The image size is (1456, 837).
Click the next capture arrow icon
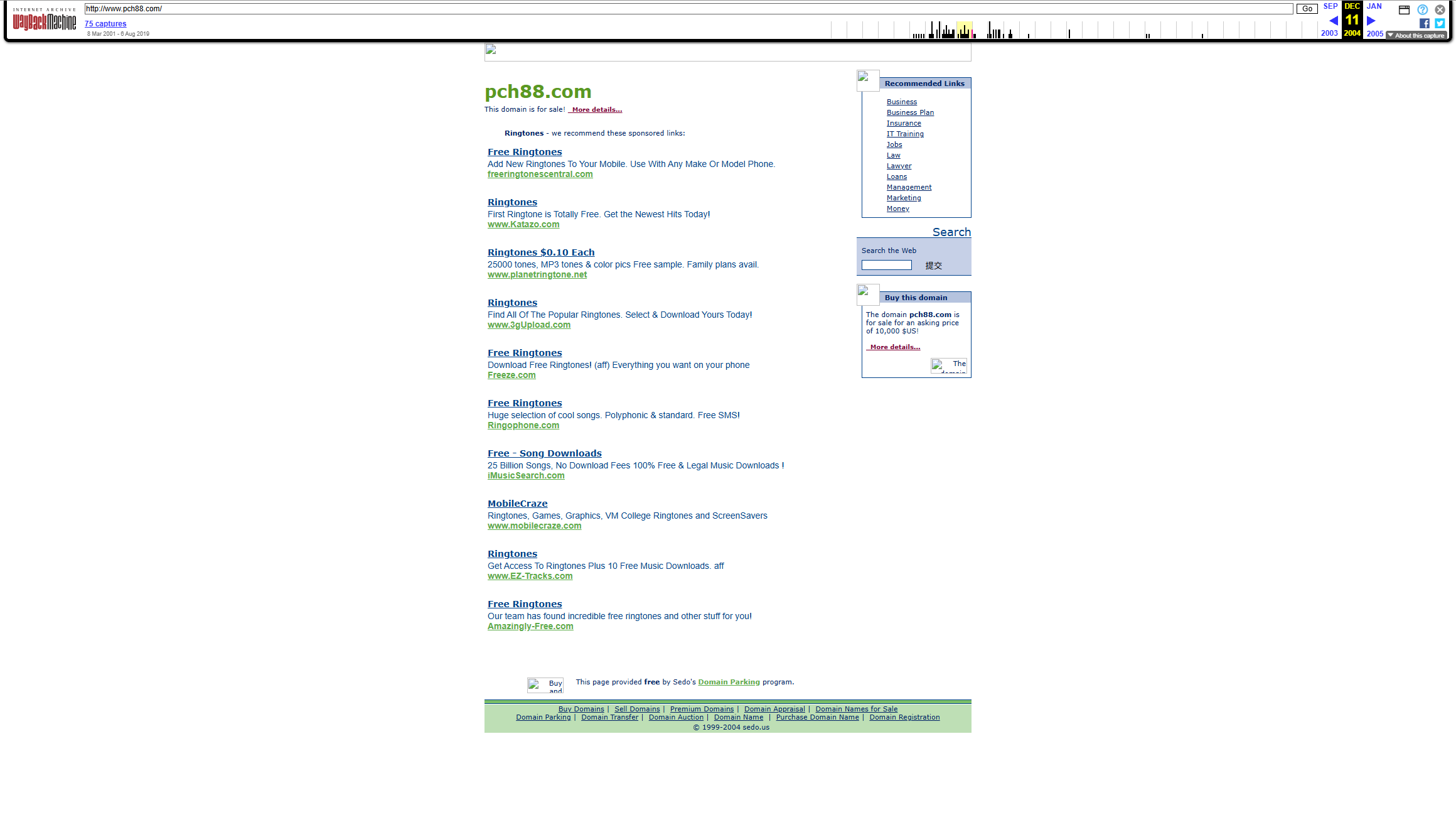[x=1371, y=21]
